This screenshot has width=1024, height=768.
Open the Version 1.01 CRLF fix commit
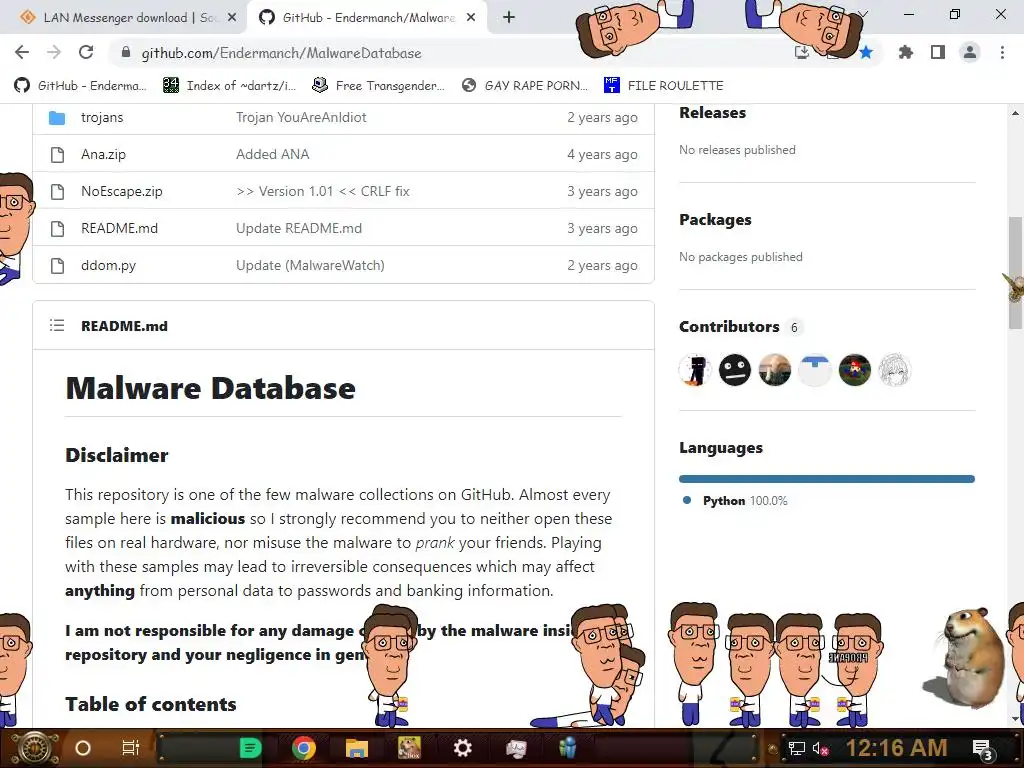[323, 191]
